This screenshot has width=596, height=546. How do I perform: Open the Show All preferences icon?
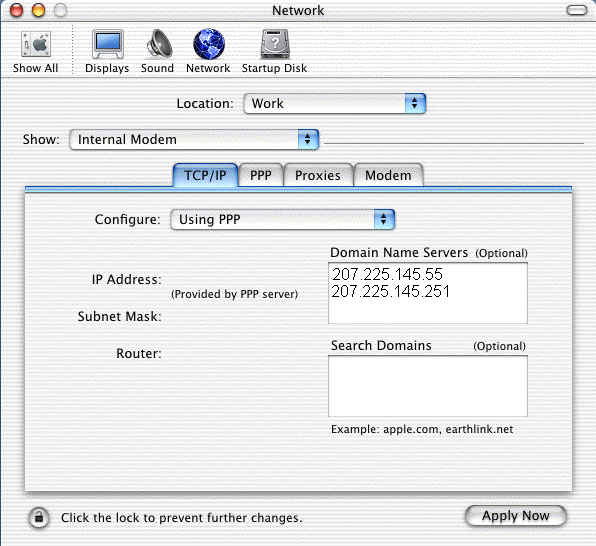point(36,44)
